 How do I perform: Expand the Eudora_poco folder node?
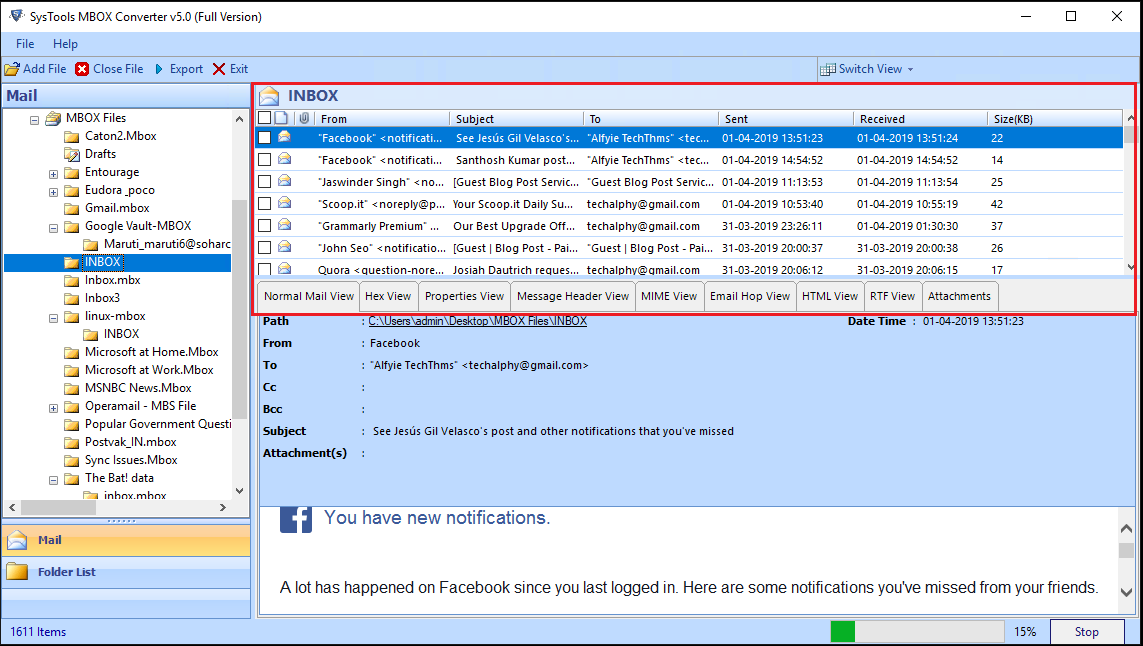pos(53,192)
